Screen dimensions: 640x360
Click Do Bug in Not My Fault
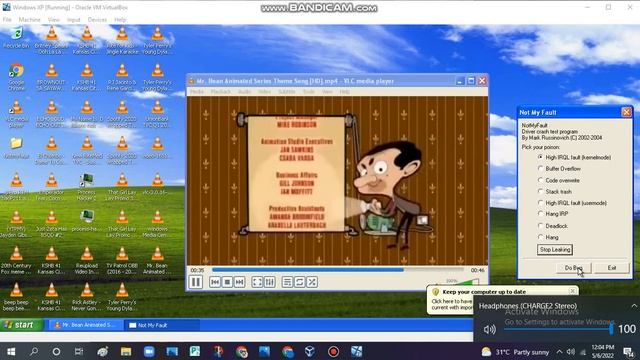[573, 268]
